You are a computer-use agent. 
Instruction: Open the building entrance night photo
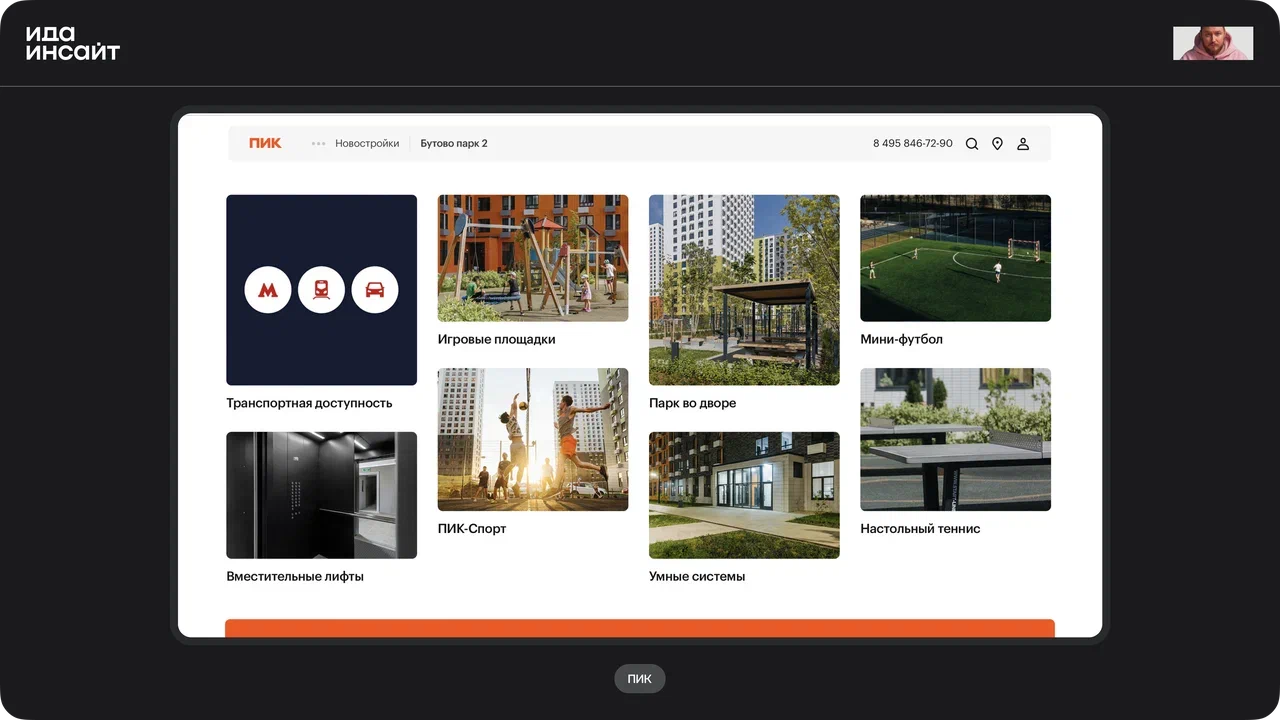(x=744, y=495)
